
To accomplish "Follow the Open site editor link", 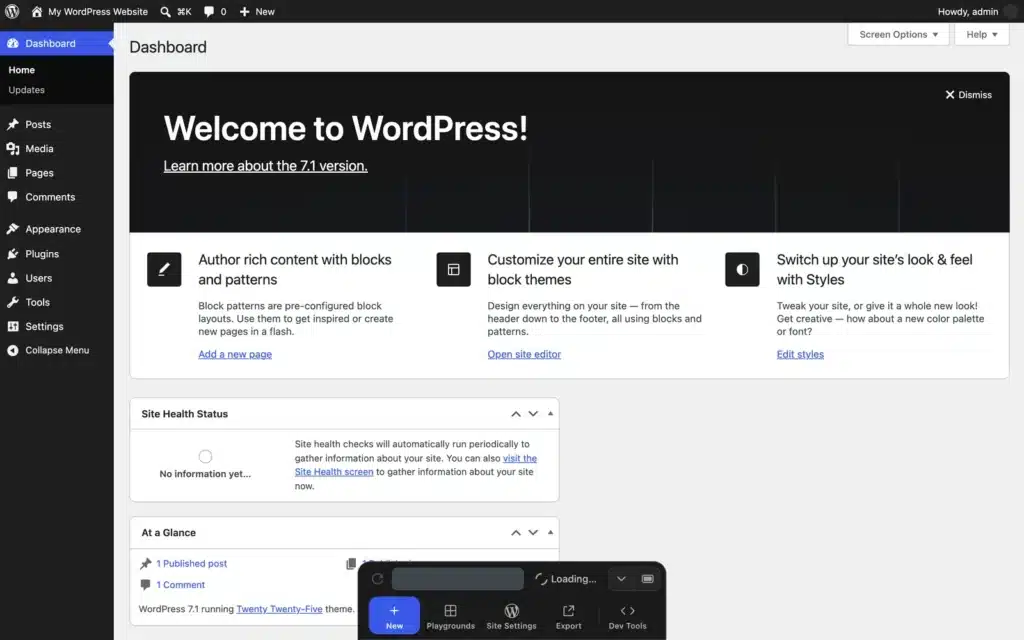I will tap(524, 354).
